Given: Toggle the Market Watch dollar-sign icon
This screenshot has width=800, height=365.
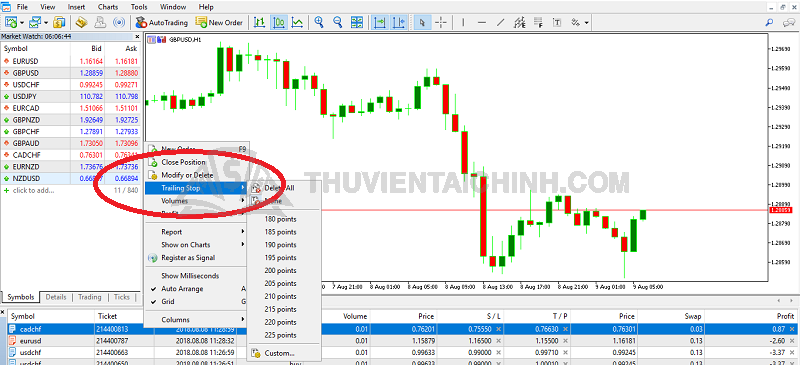Looking at the screenshot, I should 59,22.
